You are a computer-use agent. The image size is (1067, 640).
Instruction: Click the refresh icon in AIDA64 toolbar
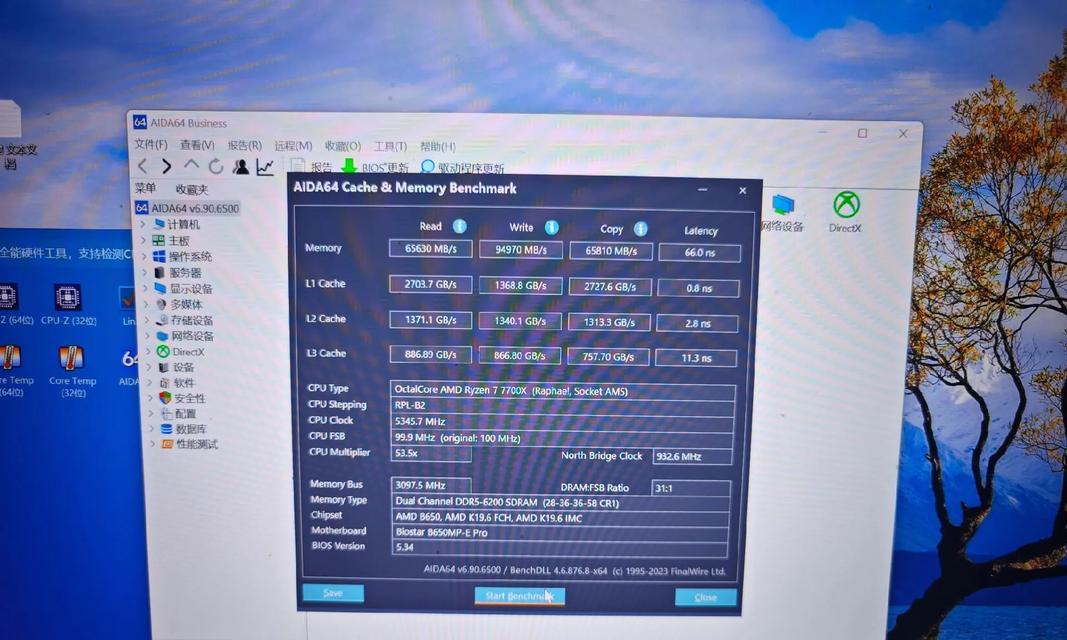click(x=216, y=167)
